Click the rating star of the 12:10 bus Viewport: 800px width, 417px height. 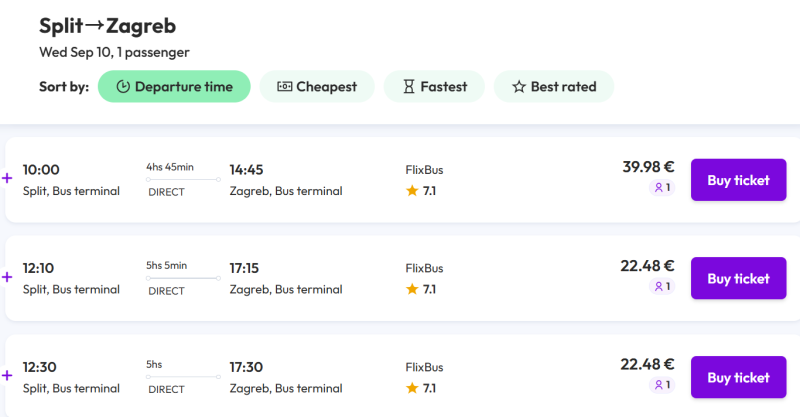(412, 289)
